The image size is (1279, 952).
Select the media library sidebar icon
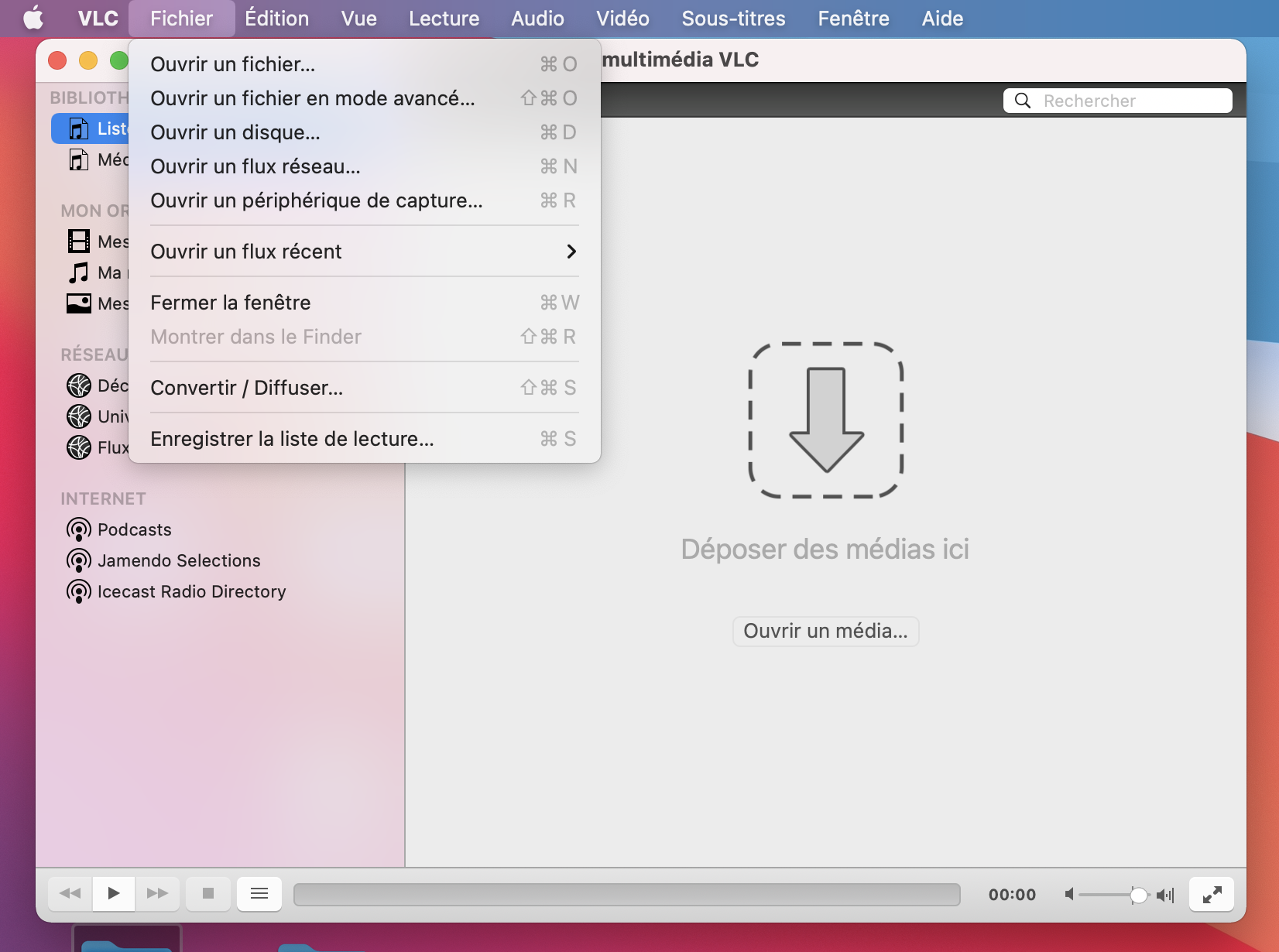tap(78, 159)
